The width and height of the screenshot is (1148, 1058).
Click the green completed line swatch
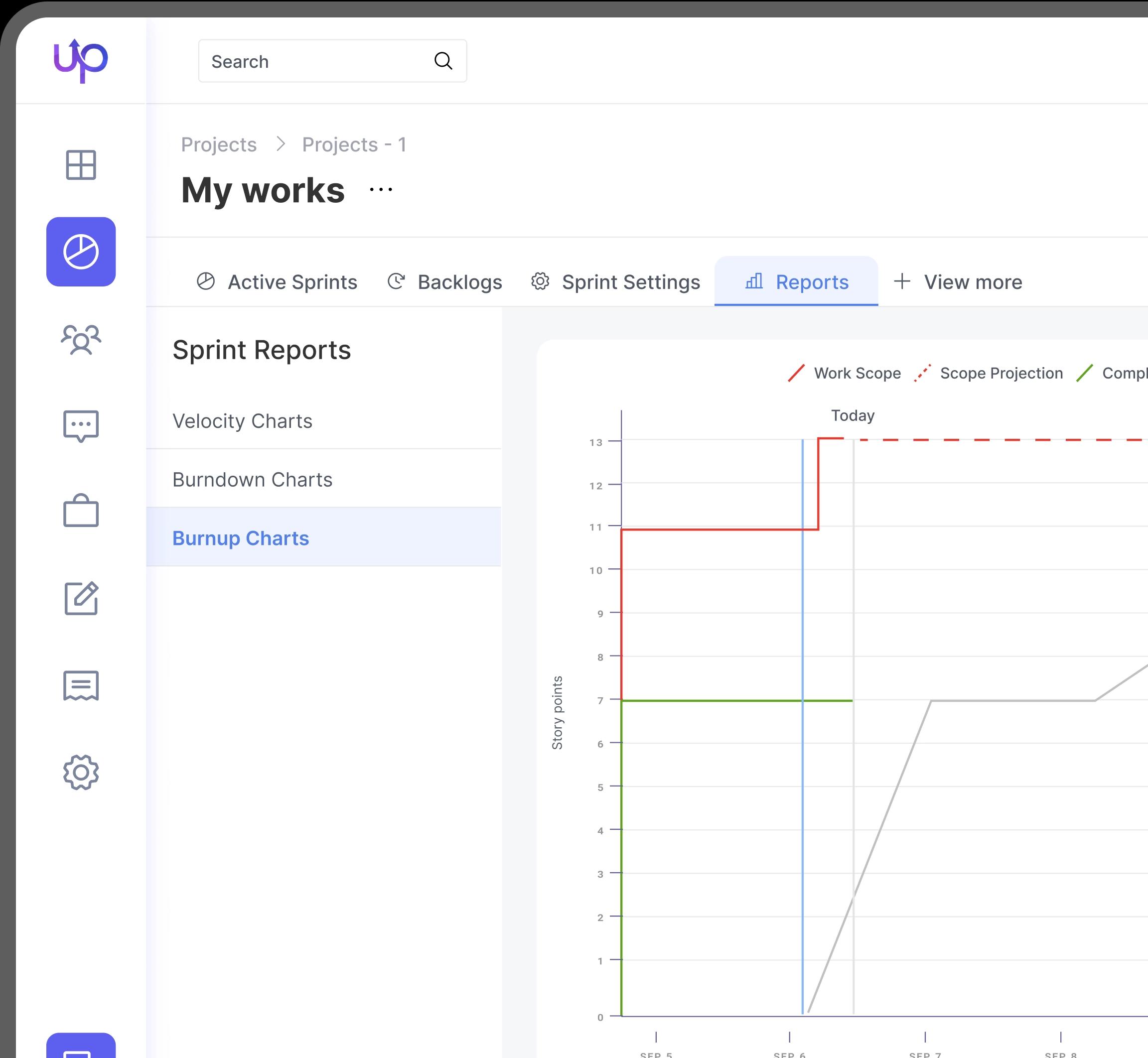[x=1084, y=373]
